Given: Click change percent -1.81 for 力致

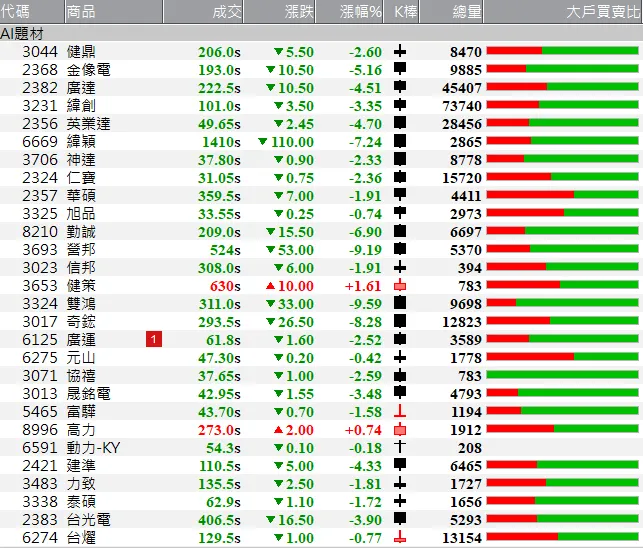Looking at the screenshot, I should (365, 484).
